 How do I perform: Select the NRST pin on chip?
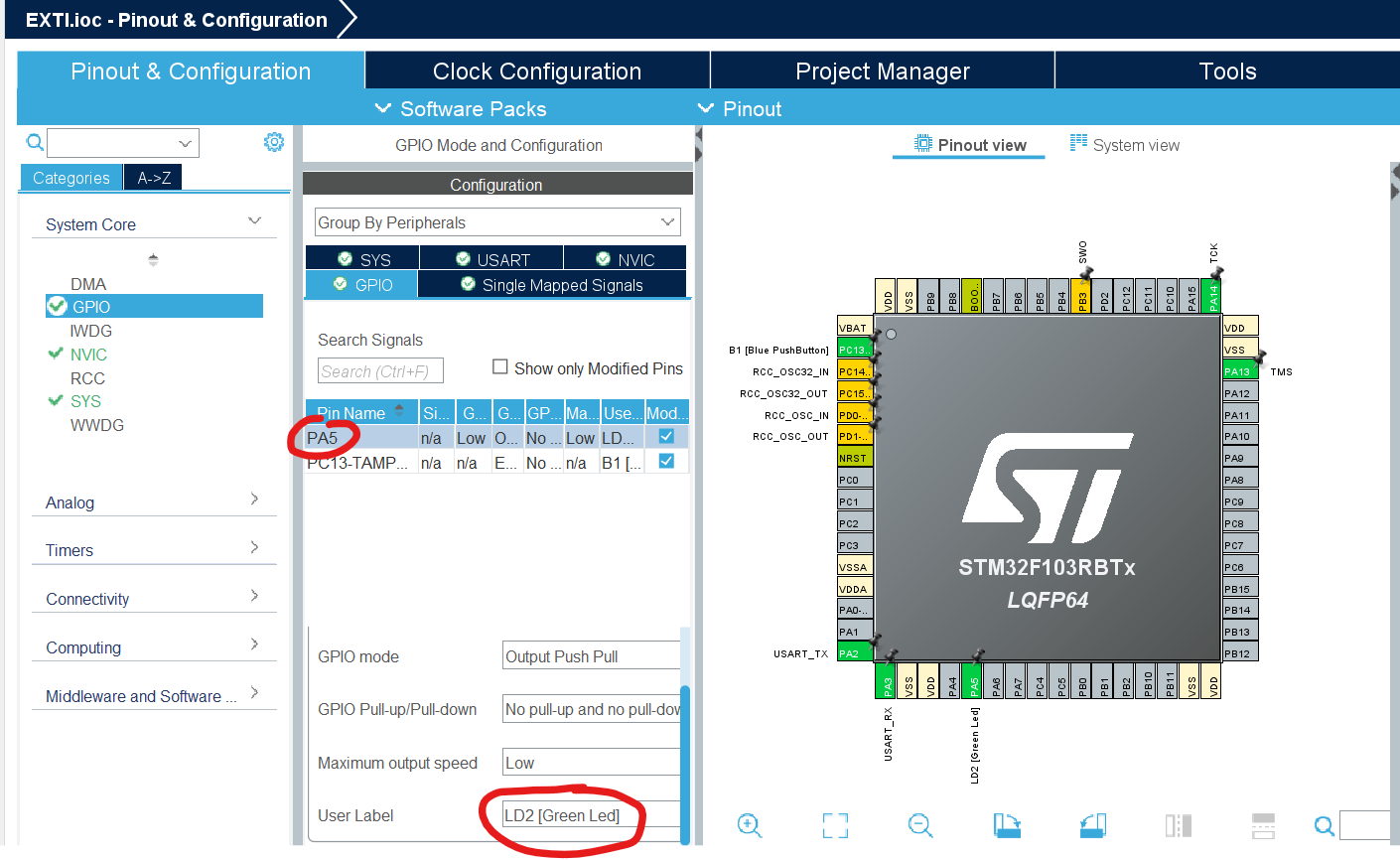tap(855, 458)
